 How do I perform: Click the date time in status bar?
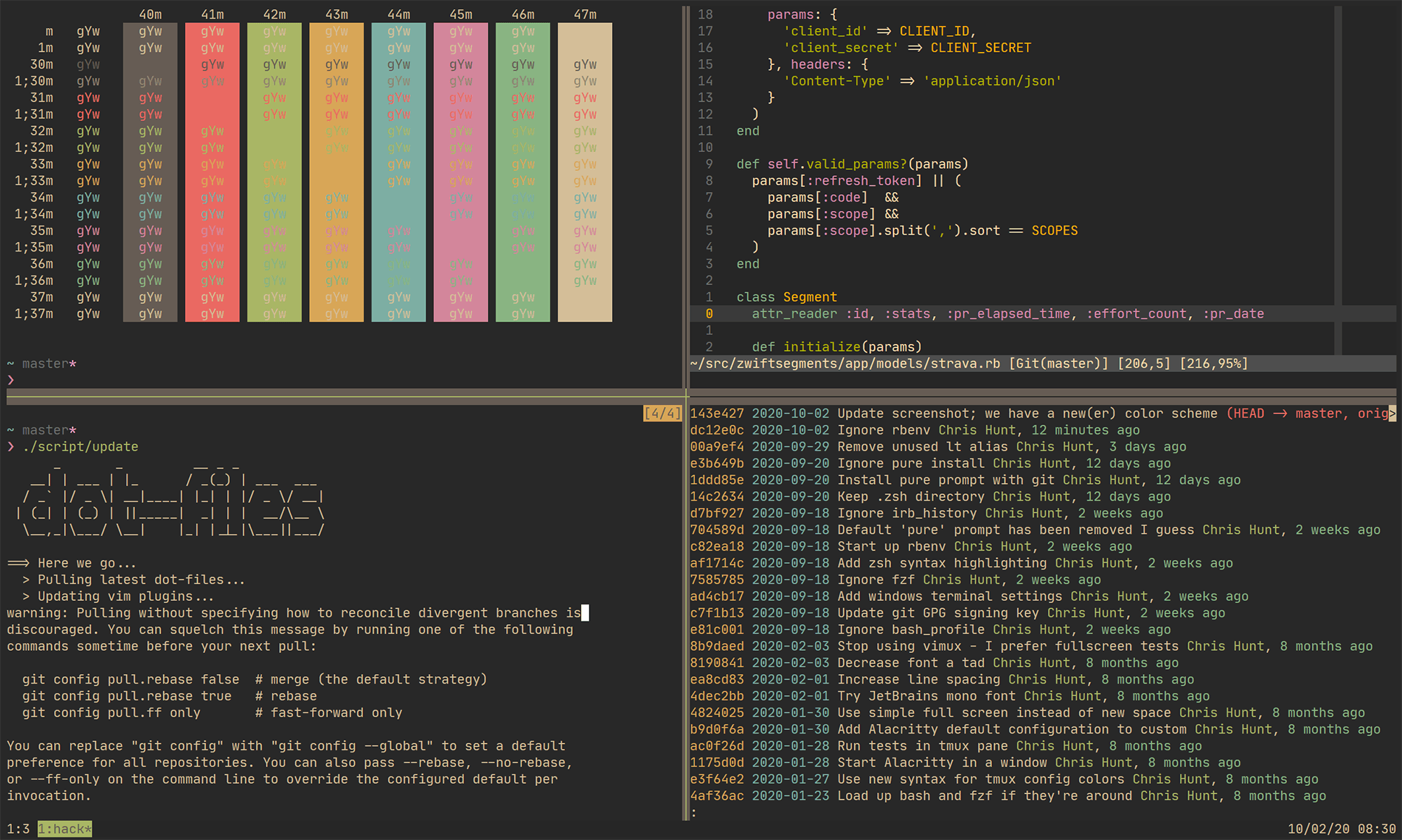1341,829
